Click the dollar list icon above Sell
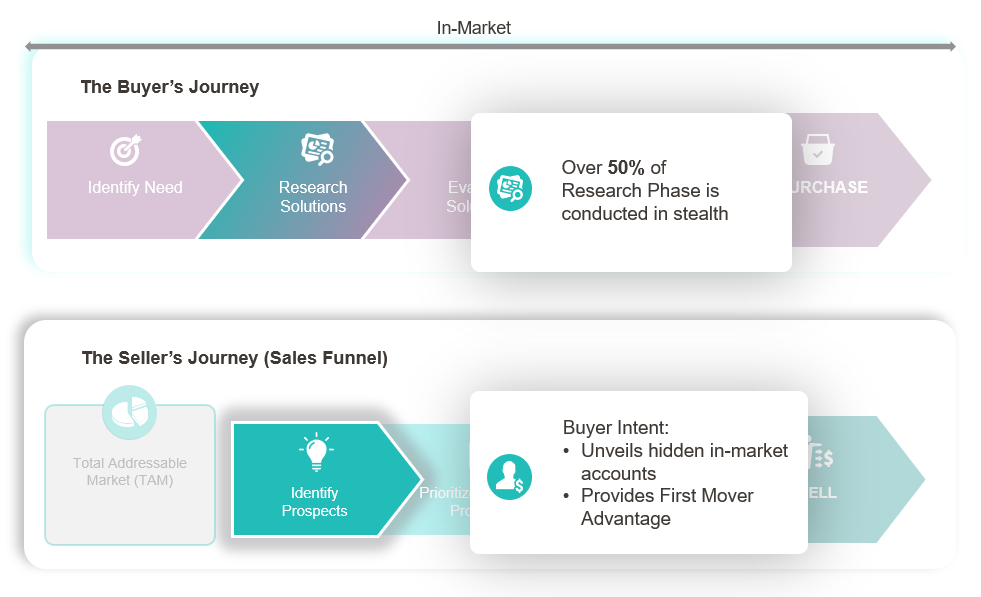981x597 pixels. [820, 453]
